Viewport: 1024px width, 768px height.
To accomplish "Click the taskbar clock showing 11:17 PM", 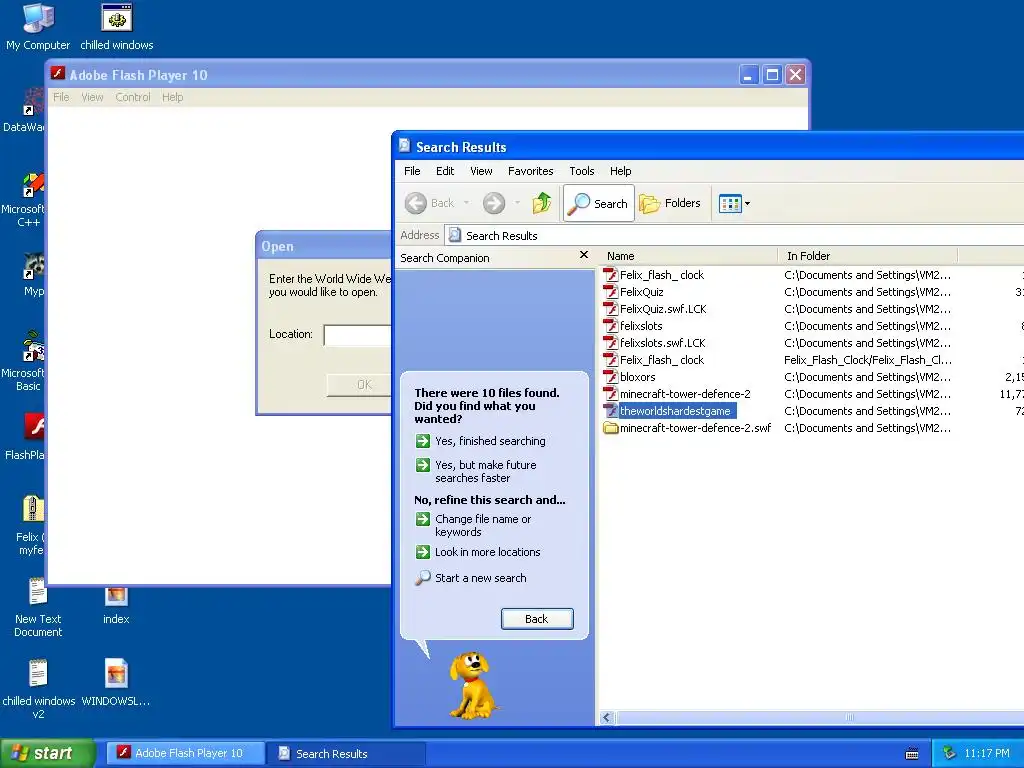I will coord(987,753).
